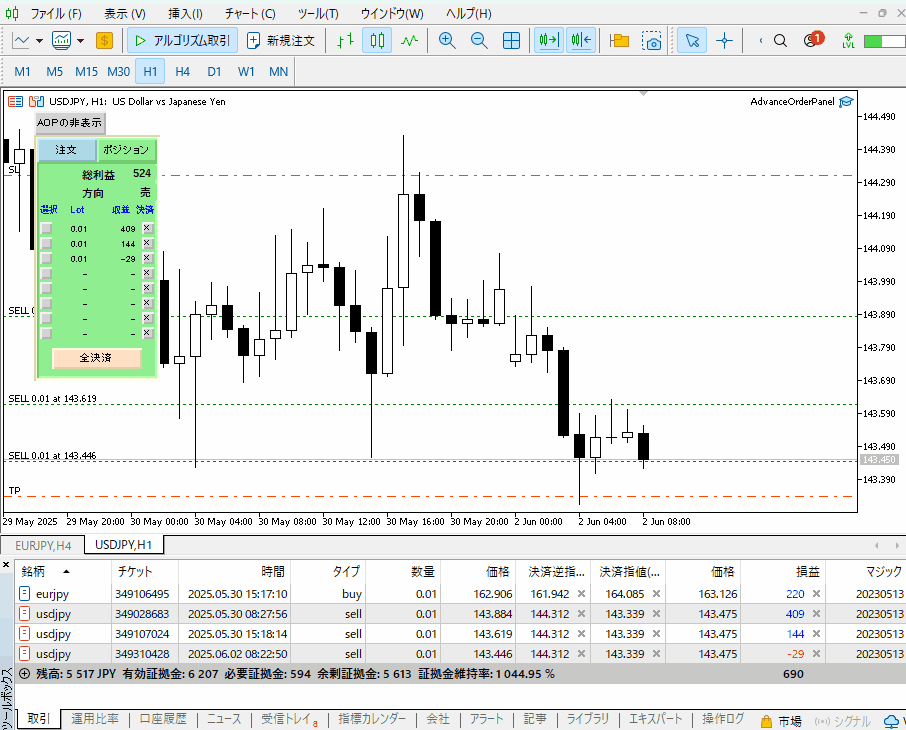
Task: Remove stop loss 161.942 on eurjpy
Action: (581, 594)
